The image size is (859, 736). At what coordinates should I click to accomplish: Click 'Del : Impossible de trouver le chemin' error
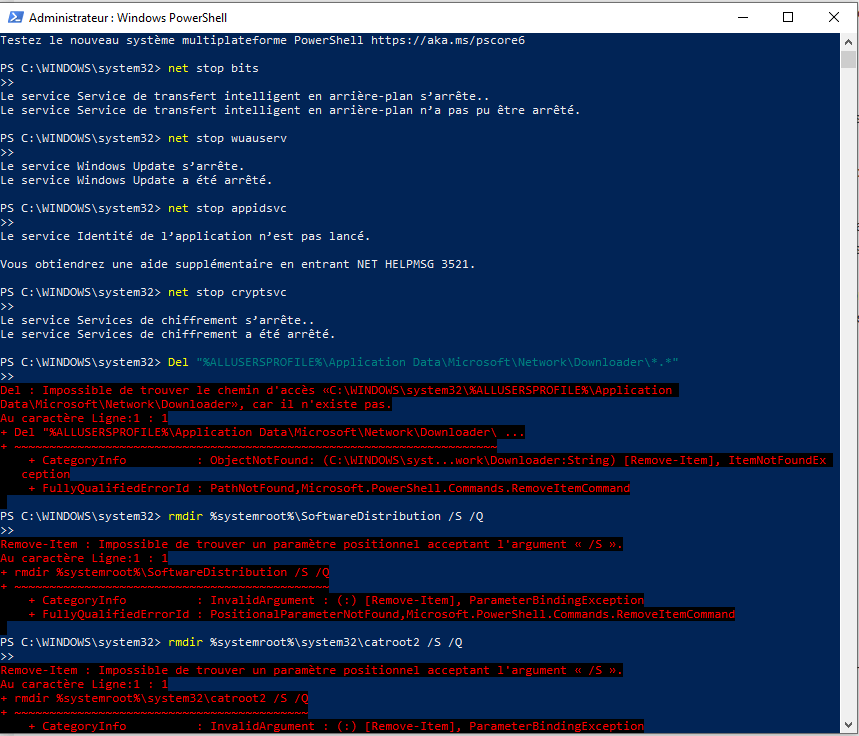339,397
